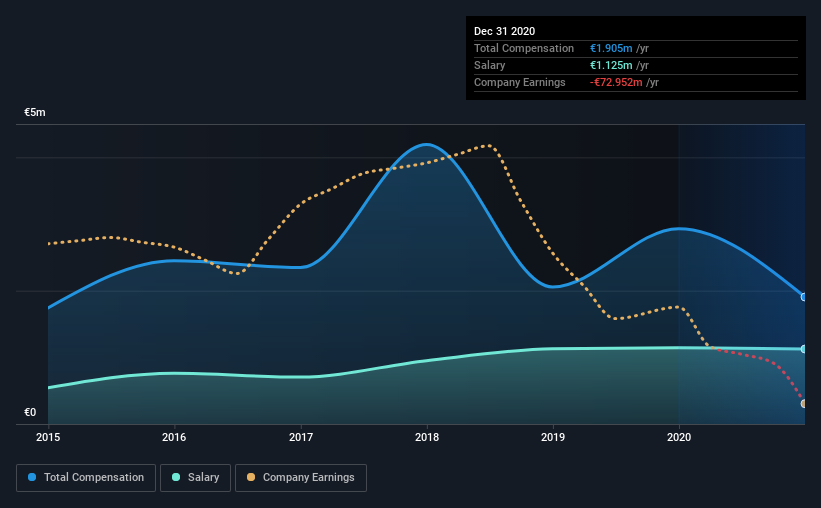821x508 pixels.
Task: Click the 2018 x-axis label
Action: pyautogui.click(x=427, y=437)
